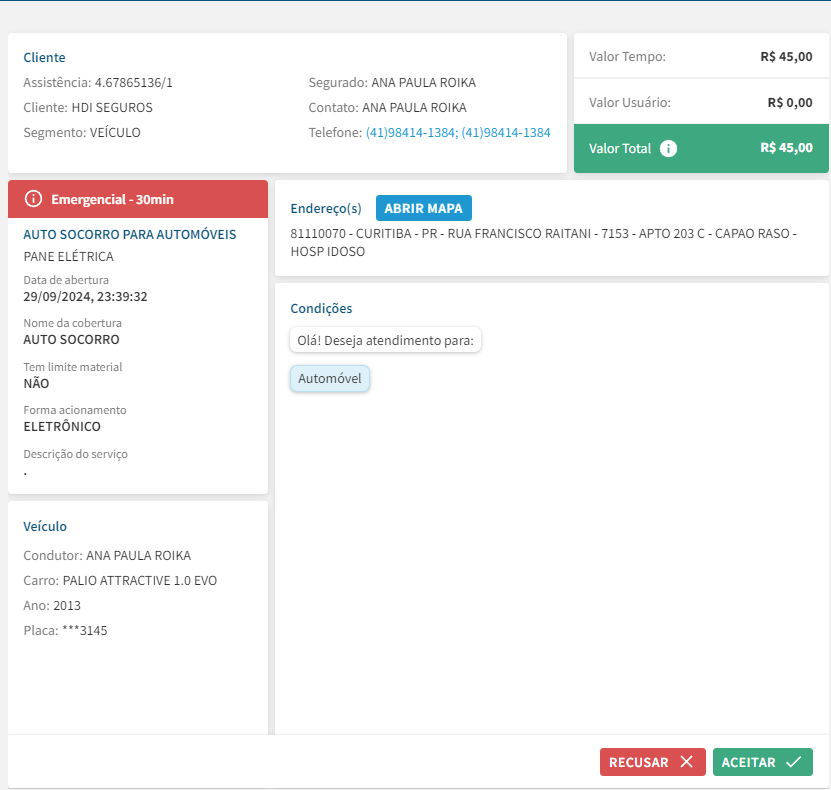
Task: Call the first phone number (41)98414-1384
Action: [411, 132]
